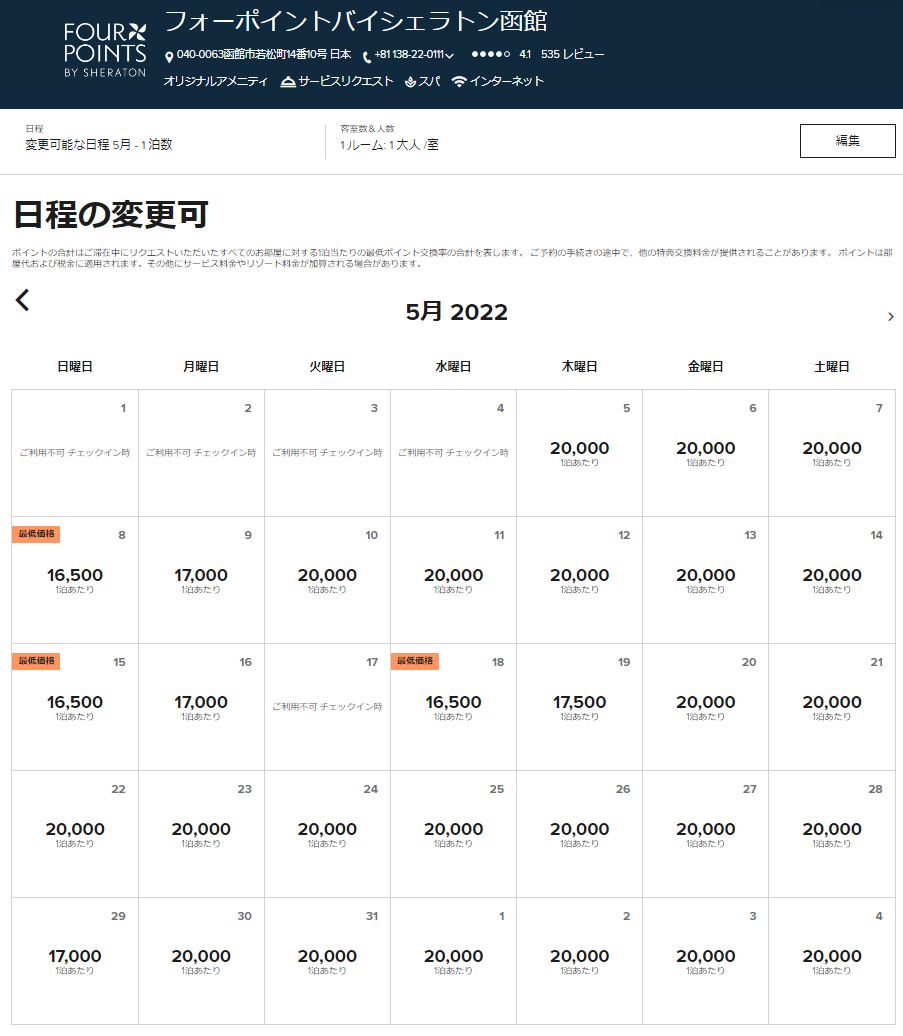
Task: Go to next month with right arrow
Action: 890,317
